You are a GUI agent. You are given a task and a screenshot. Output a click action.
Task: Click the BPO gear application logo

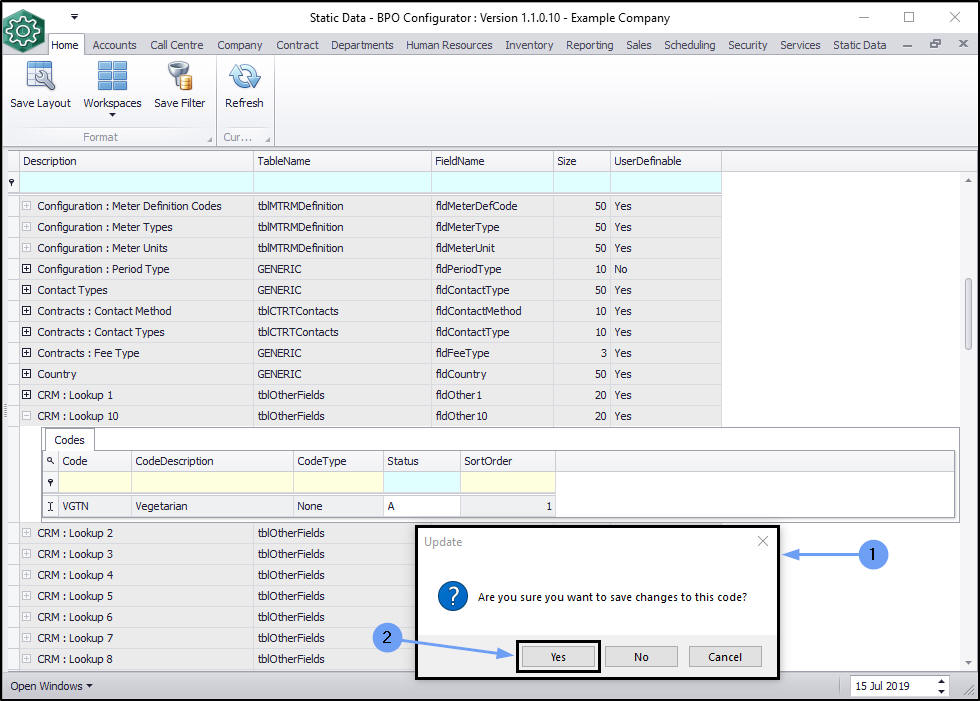(x=22, y=30)
